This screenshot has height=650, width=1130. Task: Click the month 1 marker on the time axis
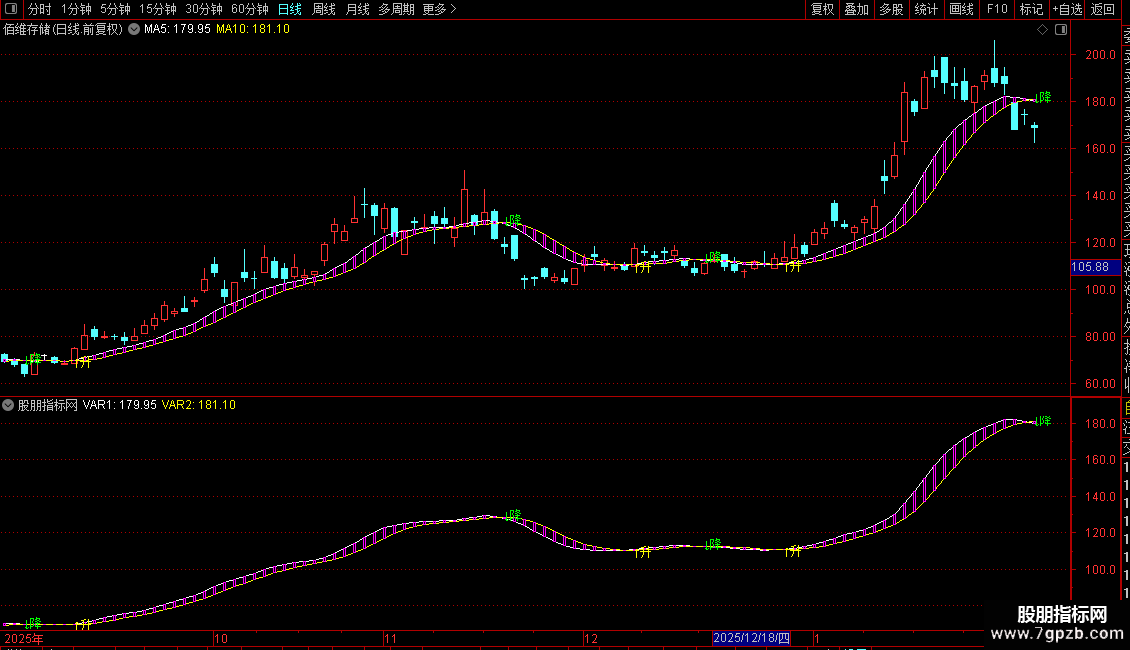tap(817, 638)
